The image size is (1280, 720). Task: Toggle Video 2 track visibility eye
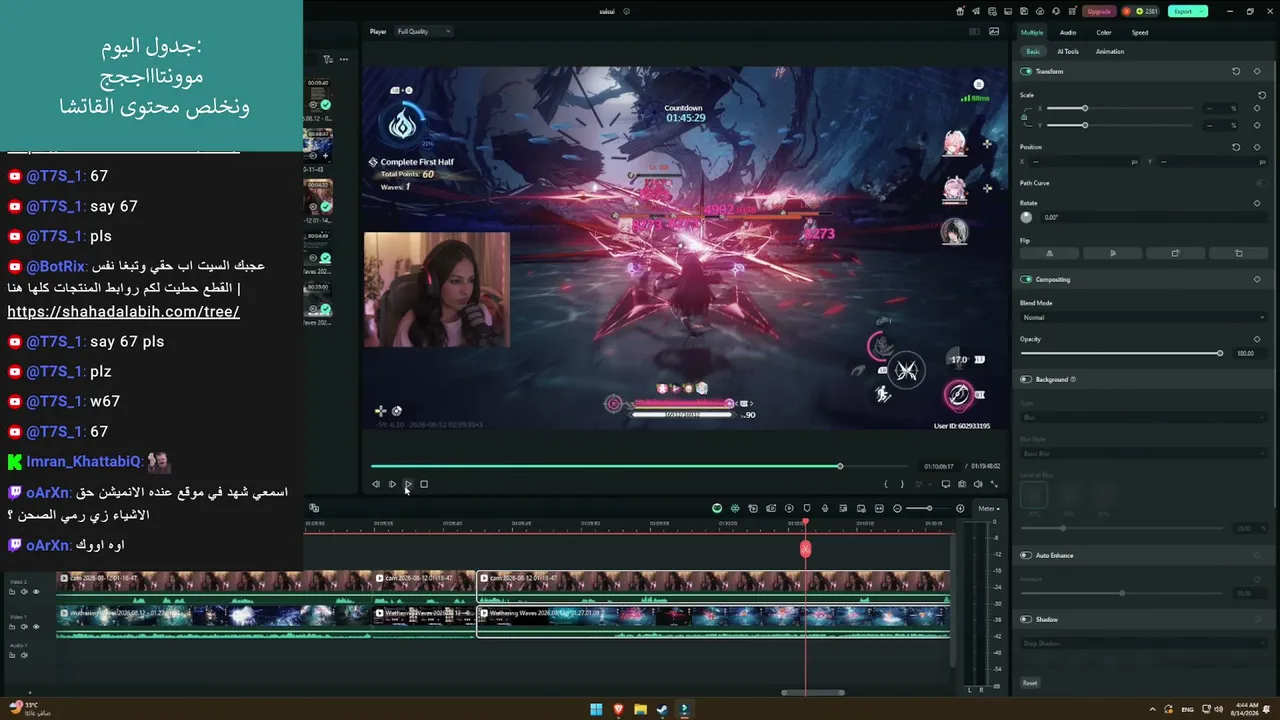tap(36, 591)
